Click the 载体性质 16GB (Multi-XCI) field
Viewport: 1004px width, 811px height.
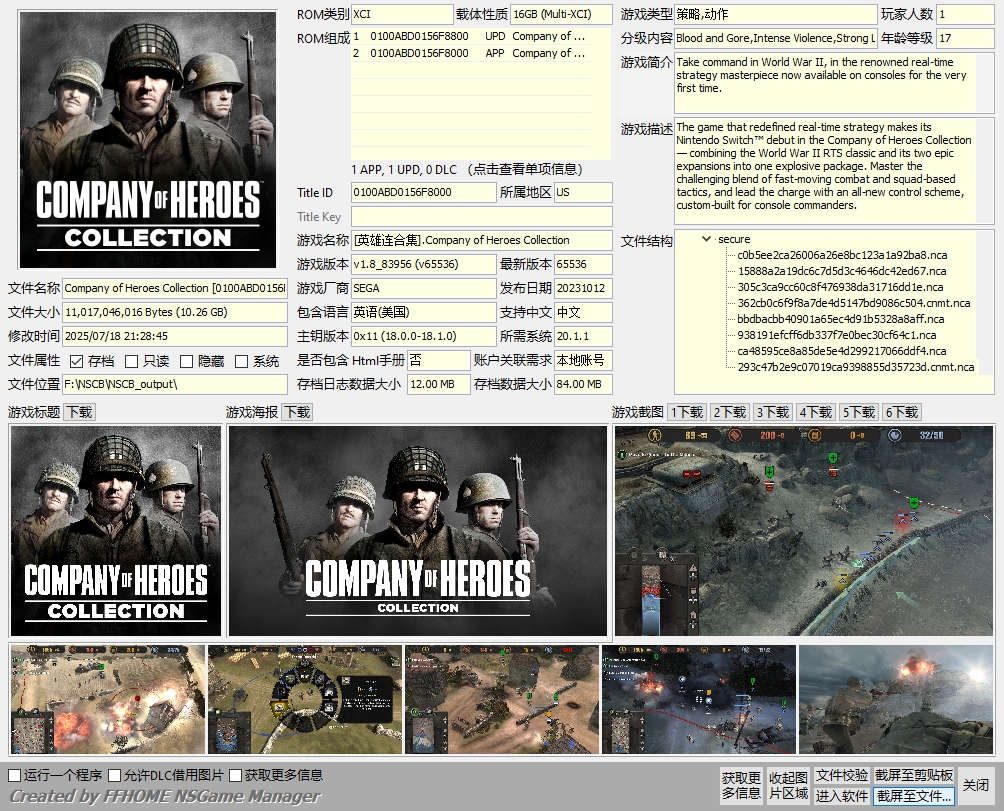pos(561,14)
